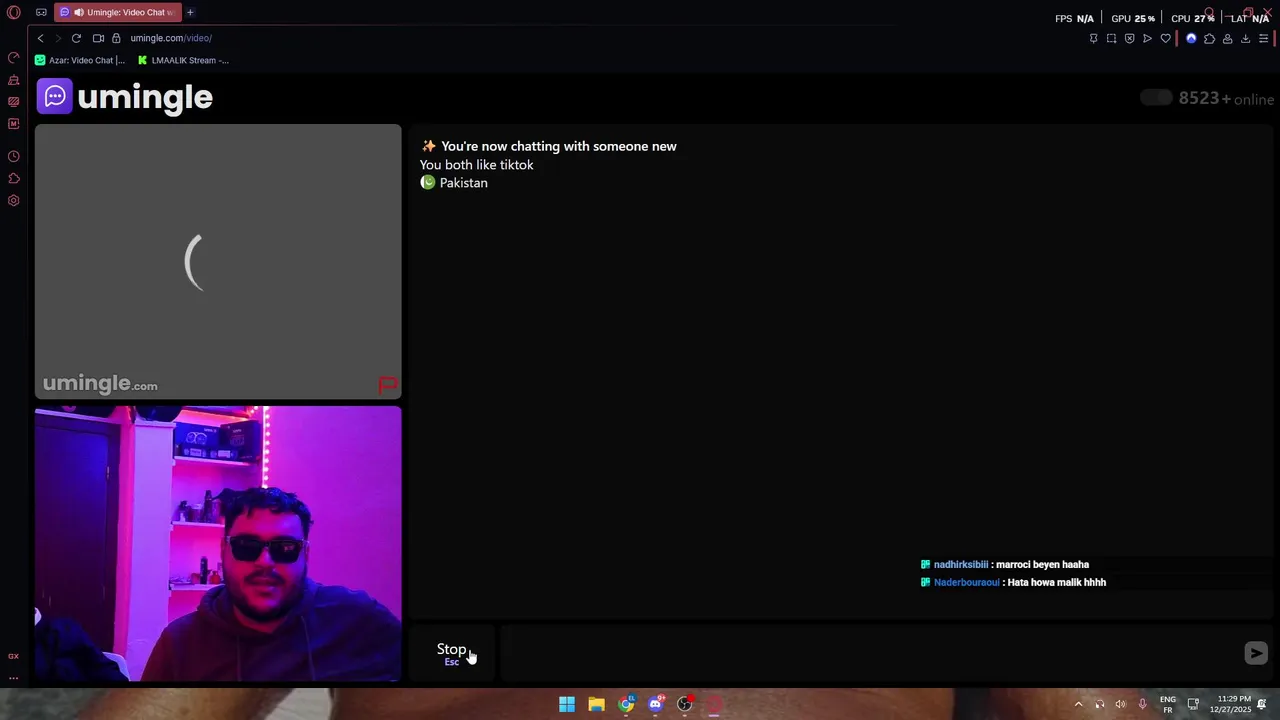Expand the system tray hidden icons chevron
The image size is (1280, 720).
coord(1078,704)
